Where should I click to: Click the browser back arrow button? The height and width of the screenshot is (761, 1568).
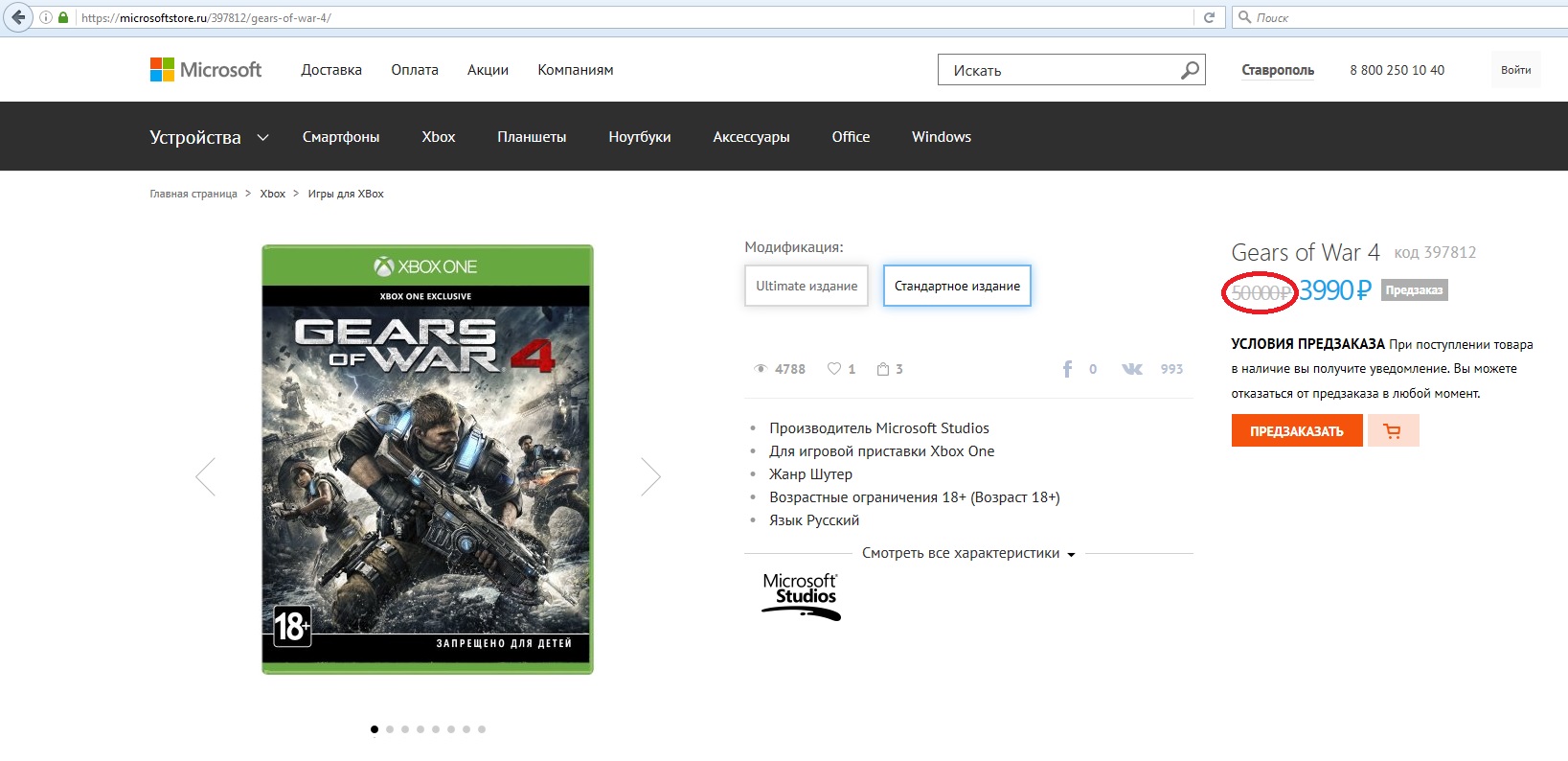[x=18, y=17]
